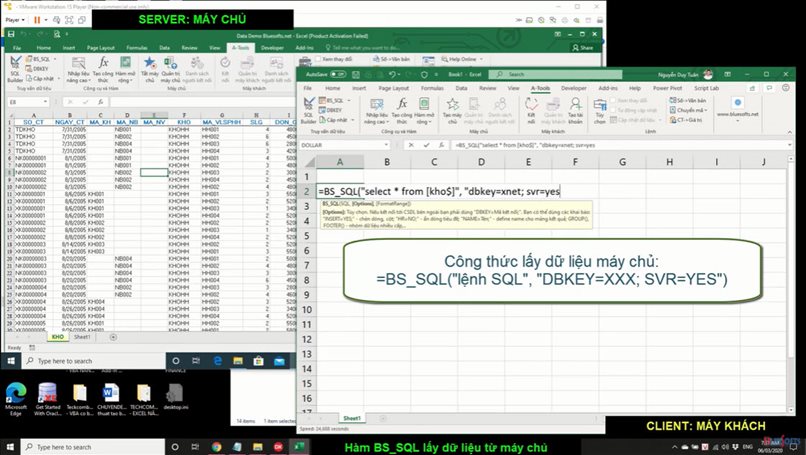Click VMware full screen icon
The image size is (806, 455).
pos(69,20)
